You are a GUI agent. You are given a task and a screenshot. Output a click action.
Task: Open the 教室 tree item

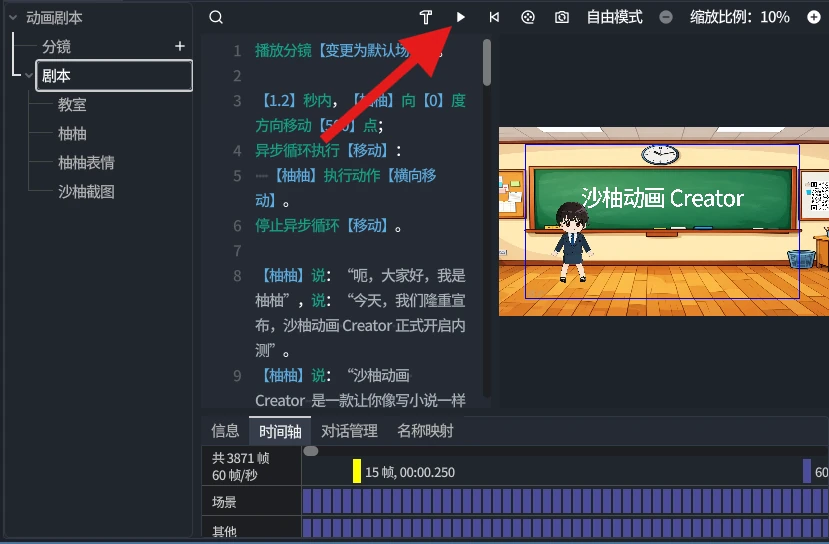coord(72,105)
